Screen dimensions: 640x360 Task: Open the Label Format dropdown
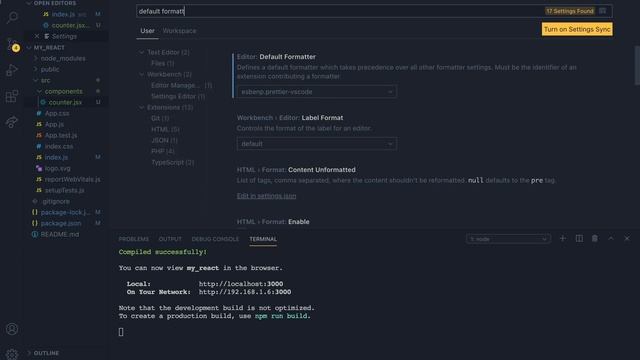click(x=316, y=144)
